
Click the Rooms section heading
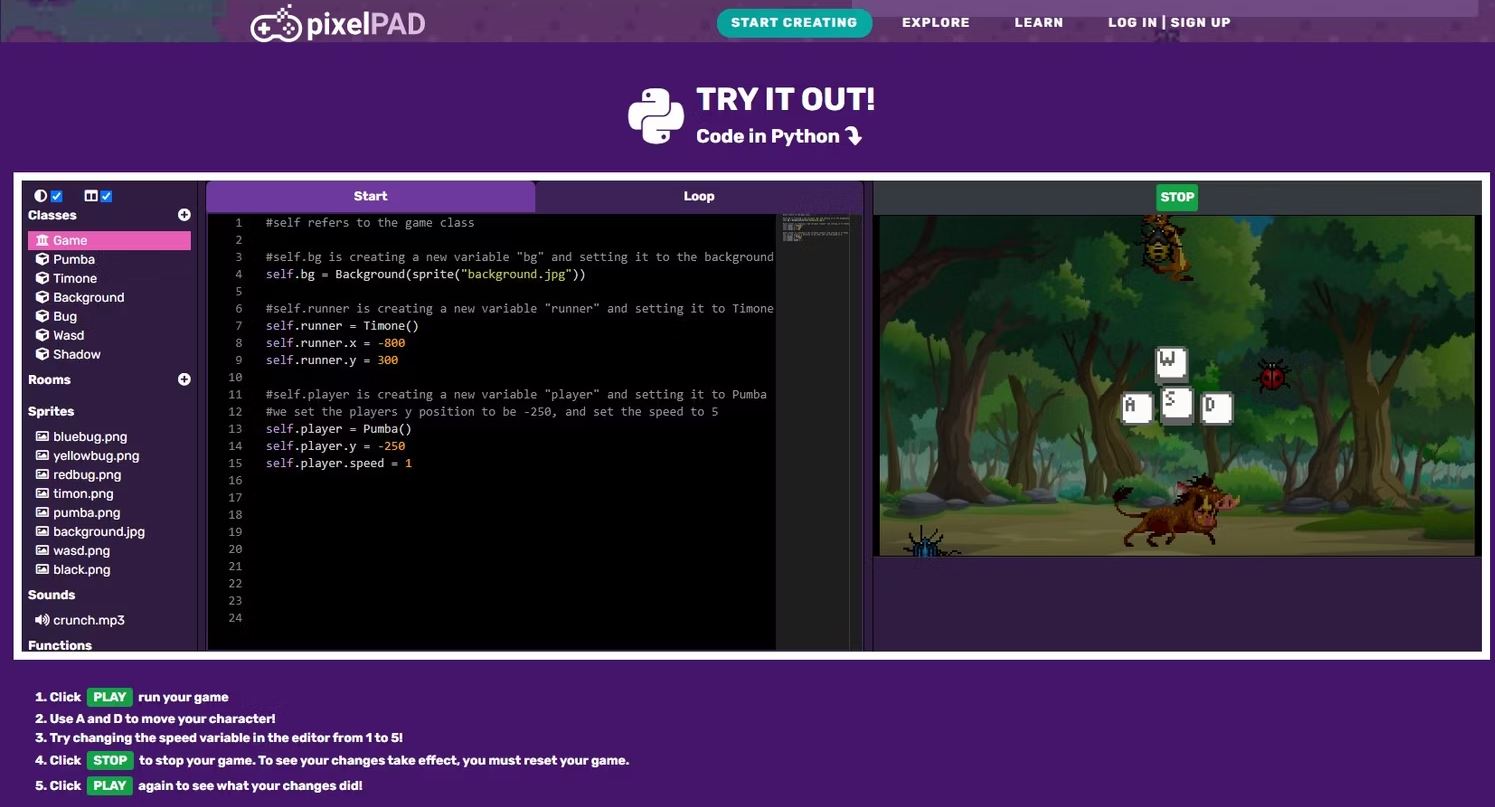pyautogui.click(x=49, y=379)
